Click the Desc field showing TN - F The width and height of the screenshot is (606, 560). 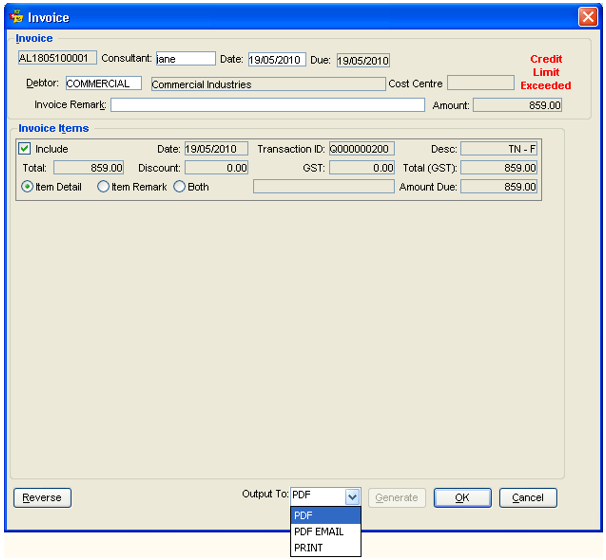click(x=499, y=149)
